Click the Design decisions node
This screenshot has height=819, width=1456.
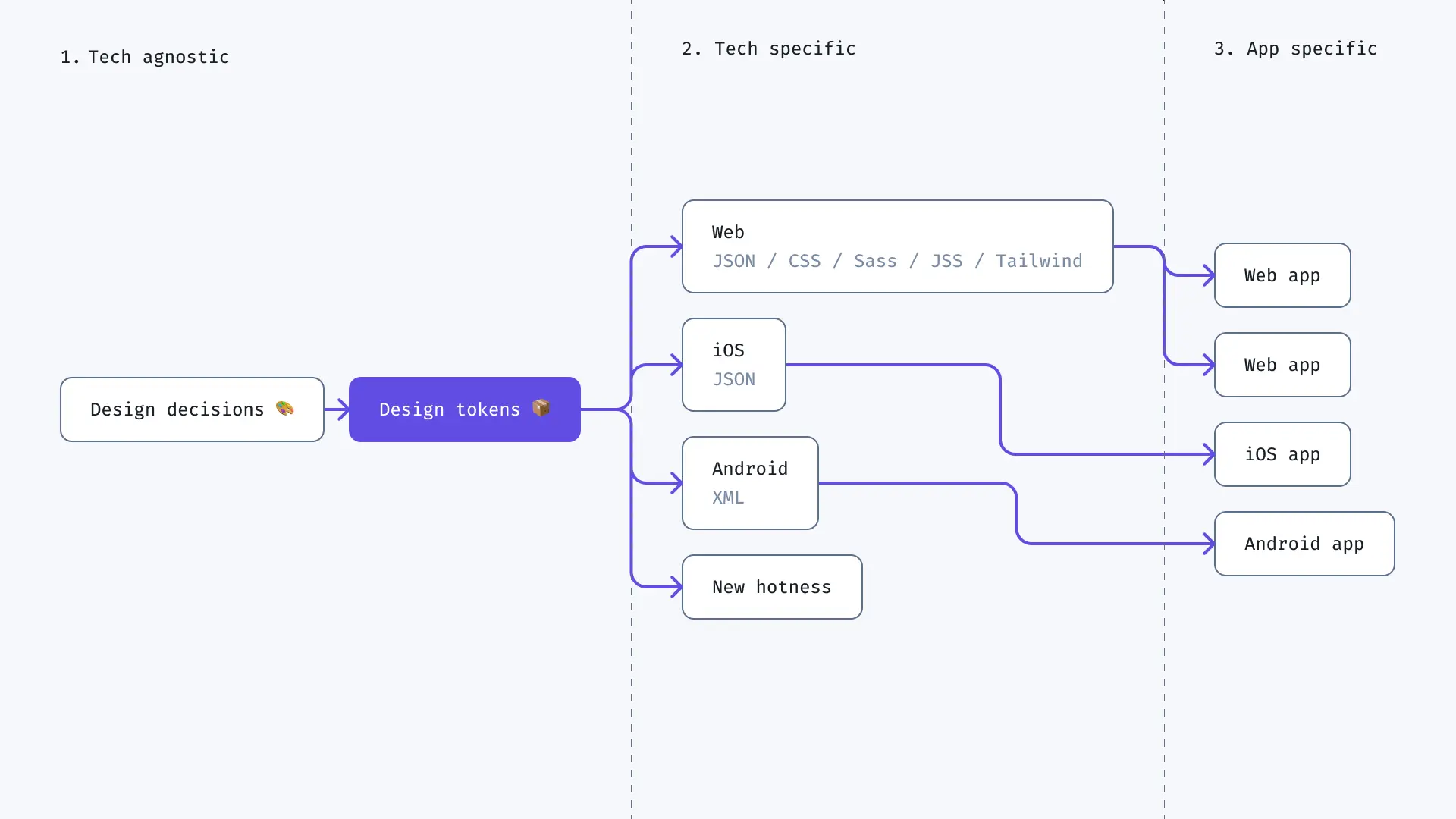click(x=192, y=409)
